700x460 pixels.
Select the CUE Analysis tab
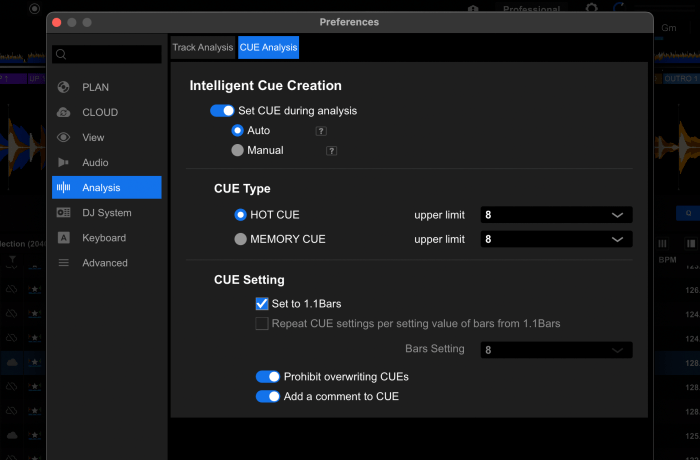click(268, 47)
